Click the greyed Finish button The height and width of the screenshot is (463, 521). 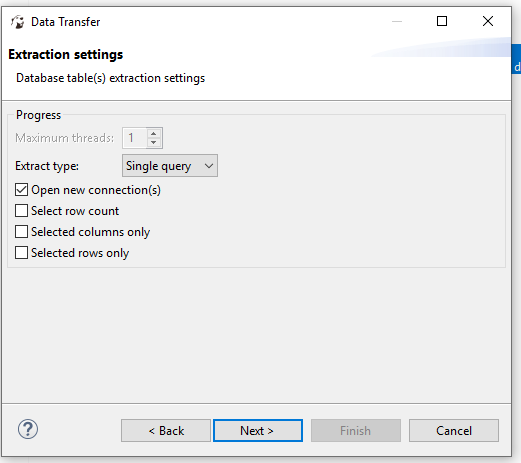coord(356,430)
